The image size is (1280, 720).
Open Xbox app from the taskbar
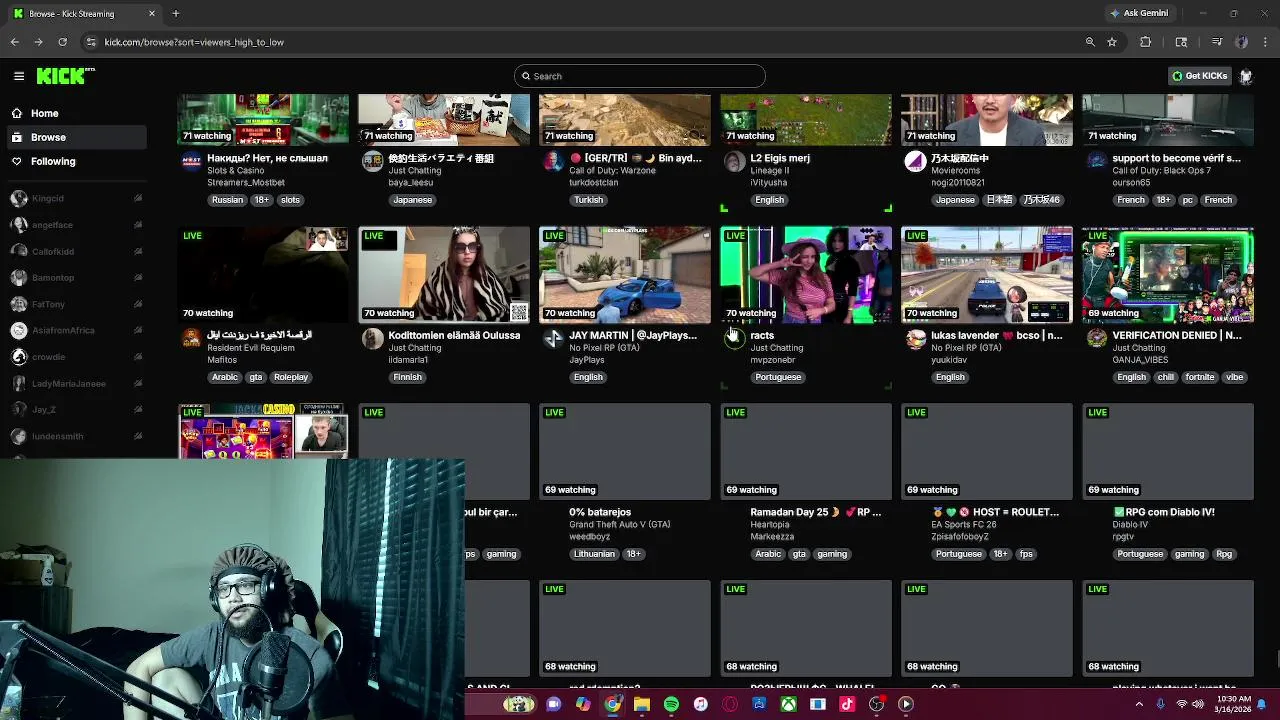click(789, 704)
